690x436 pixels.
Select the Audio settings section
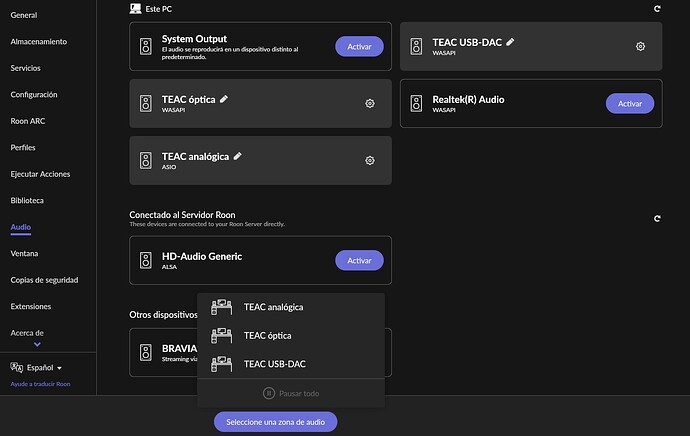pos(21,227)
